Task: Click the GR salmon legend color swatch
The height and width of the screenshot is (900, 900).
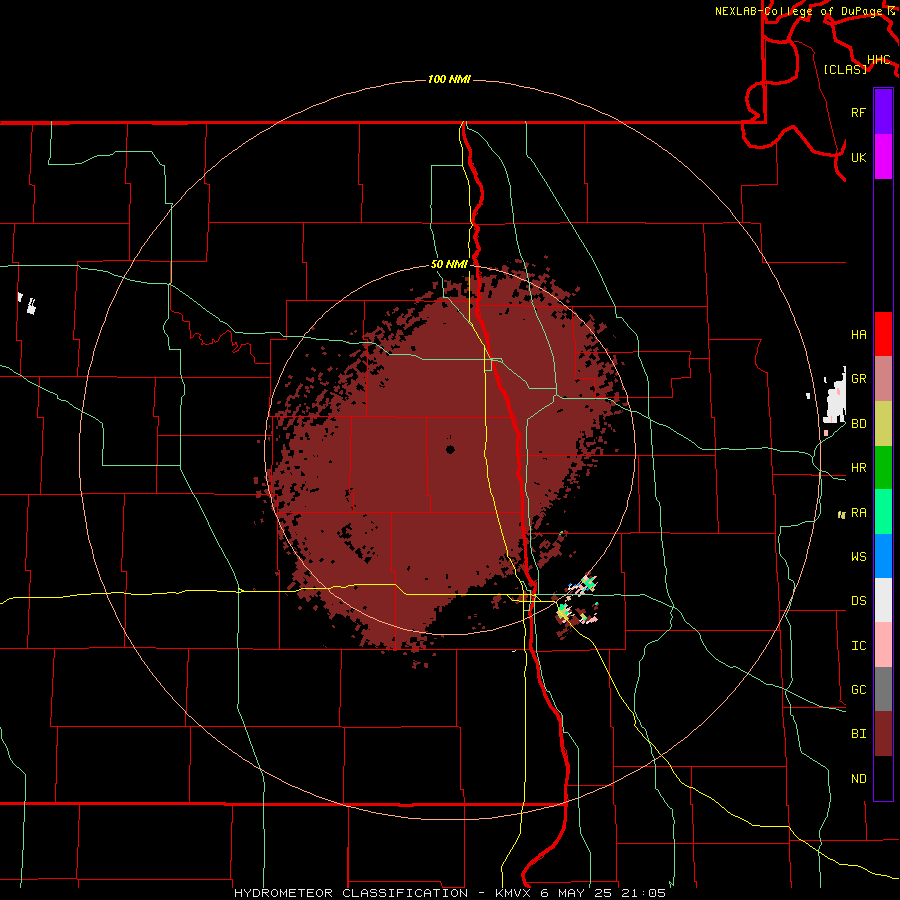Action: pyautogui.click(x=883, y=379)
